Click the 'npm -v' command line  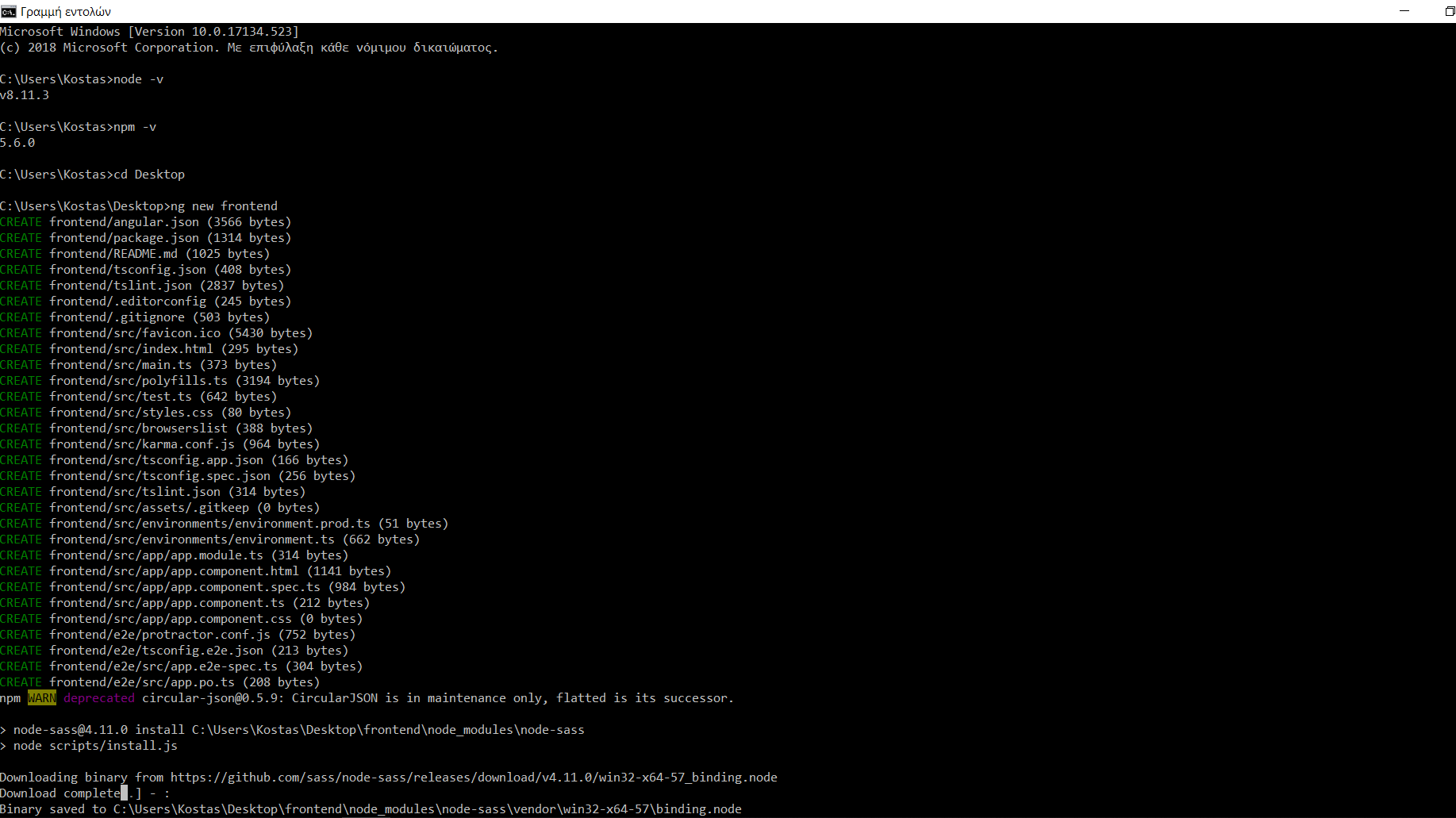pyautogui.click(x=79, y=127)
